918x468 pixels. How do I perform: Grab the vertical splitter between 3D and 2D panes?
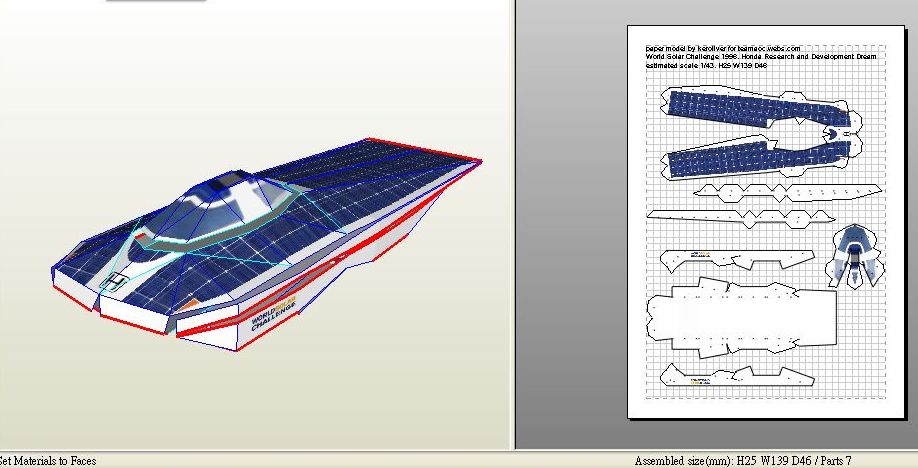click(513, 220)
